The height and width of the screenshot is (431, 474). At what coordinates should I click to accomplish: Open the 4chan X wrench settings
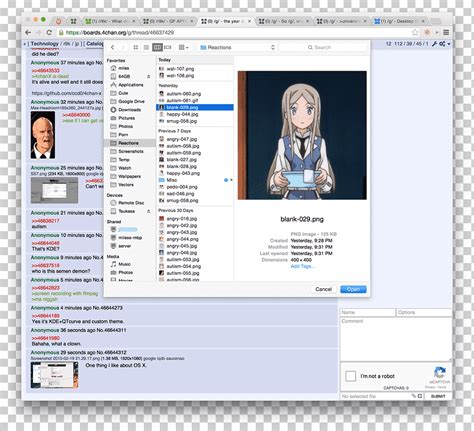[x=434, y=44]
